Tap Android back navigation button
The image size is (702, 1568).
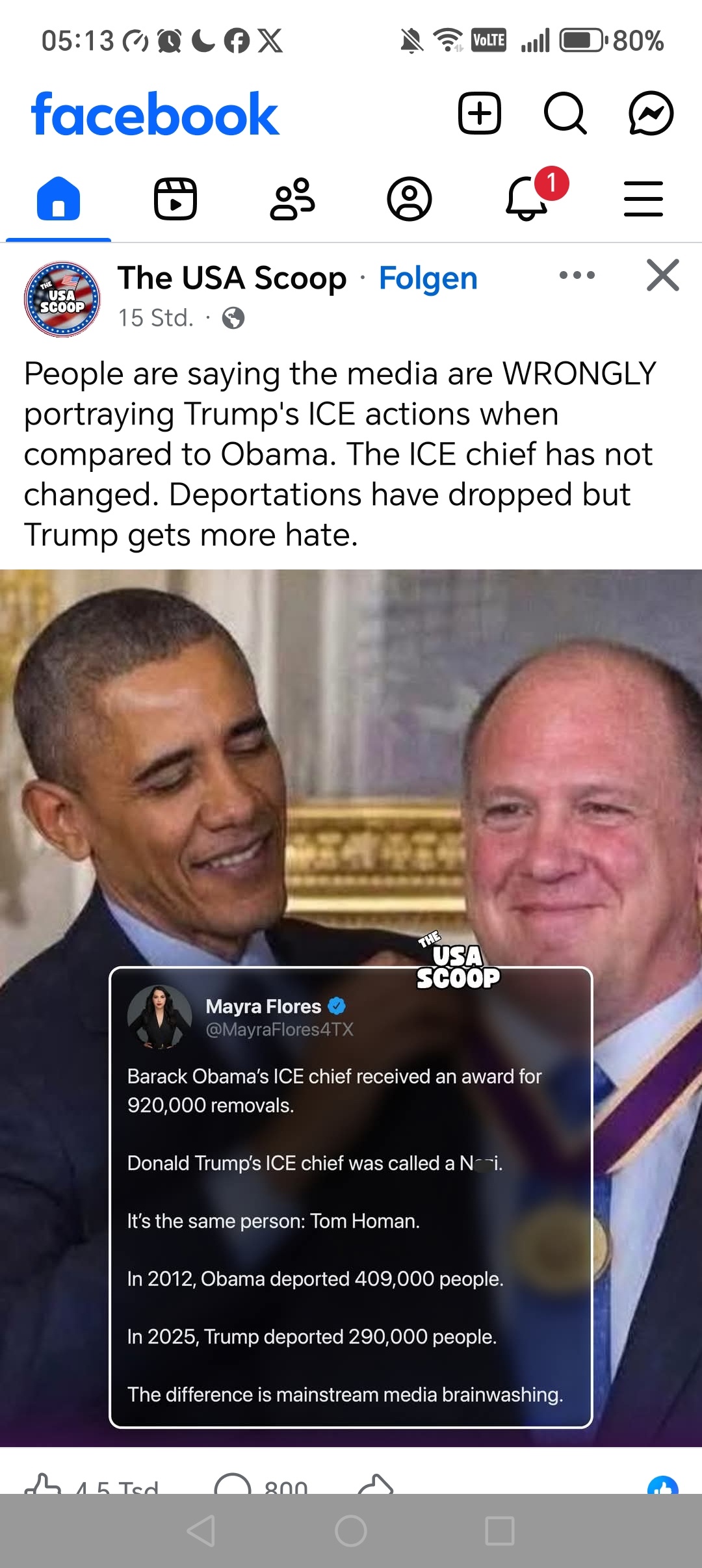[x=201, y=1531]
